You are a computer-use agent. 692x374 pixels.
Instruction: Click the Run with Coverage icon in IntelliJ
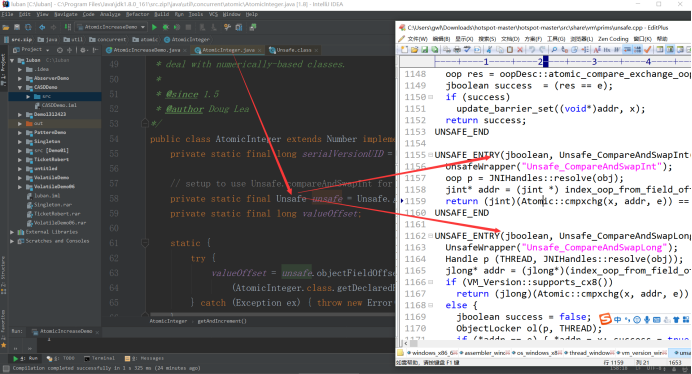(177, 27)
